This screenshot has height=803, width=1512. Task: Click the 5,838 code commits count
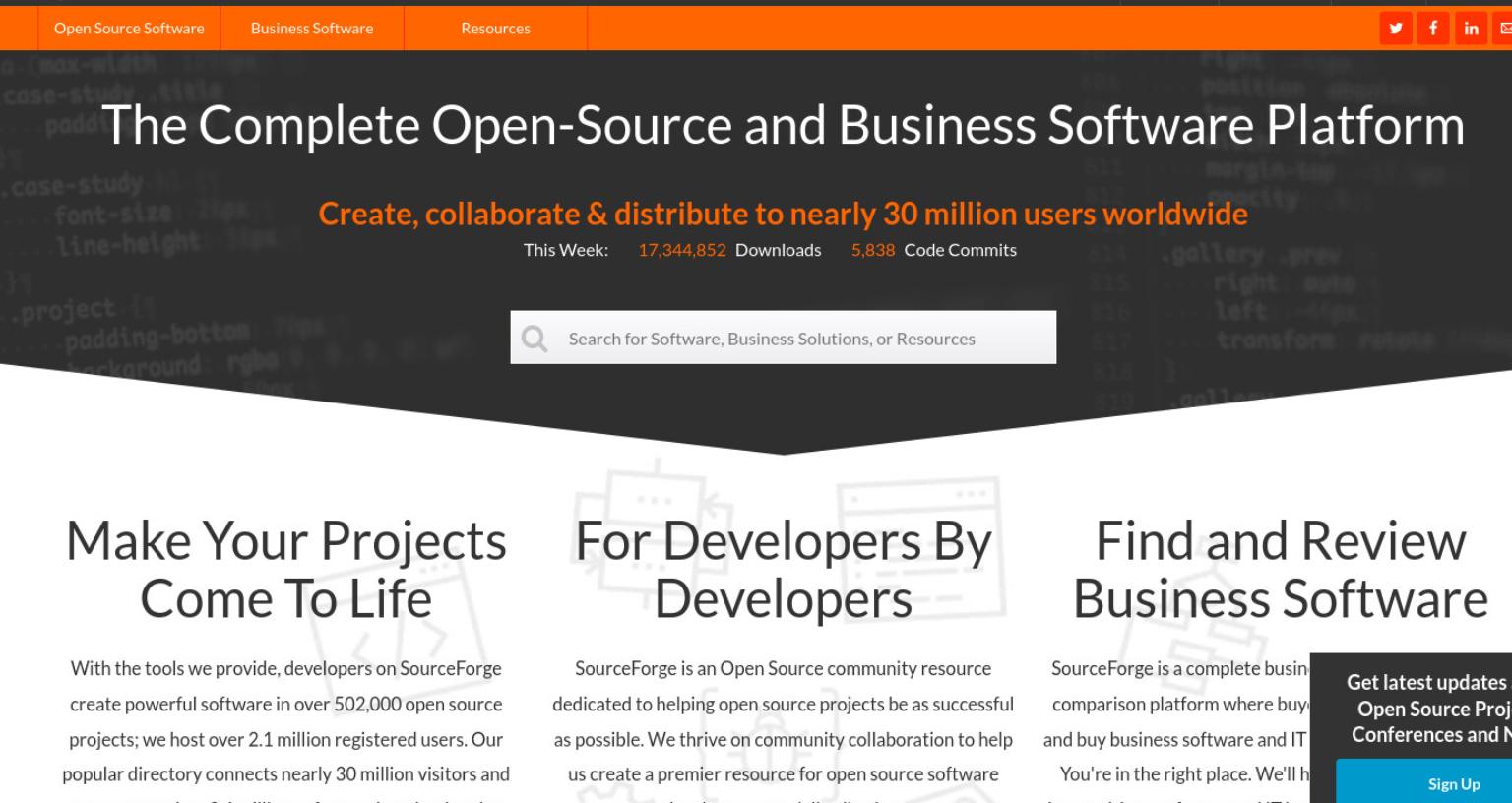873,250
